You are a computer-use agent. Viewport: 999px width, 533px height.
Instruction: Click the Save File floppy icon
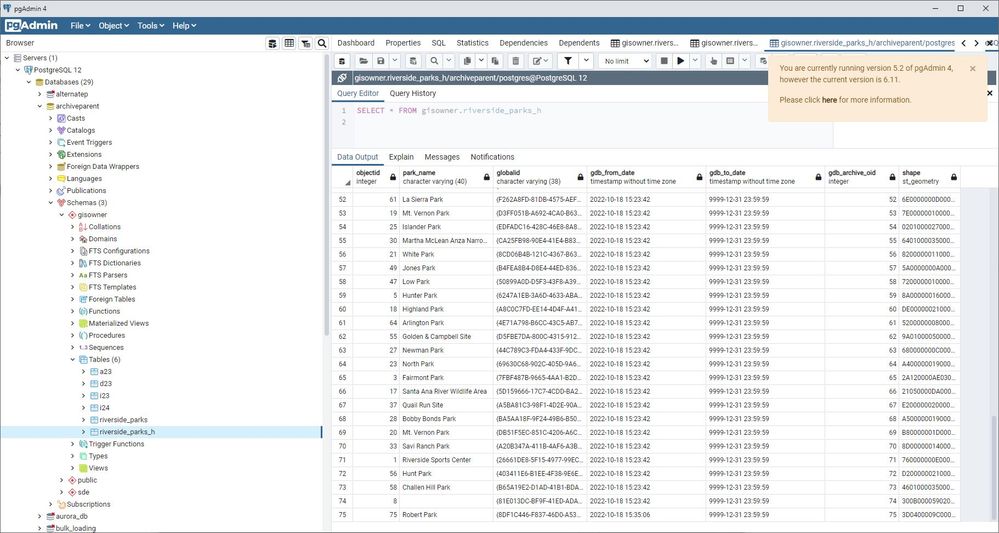[x=380, y=61]
